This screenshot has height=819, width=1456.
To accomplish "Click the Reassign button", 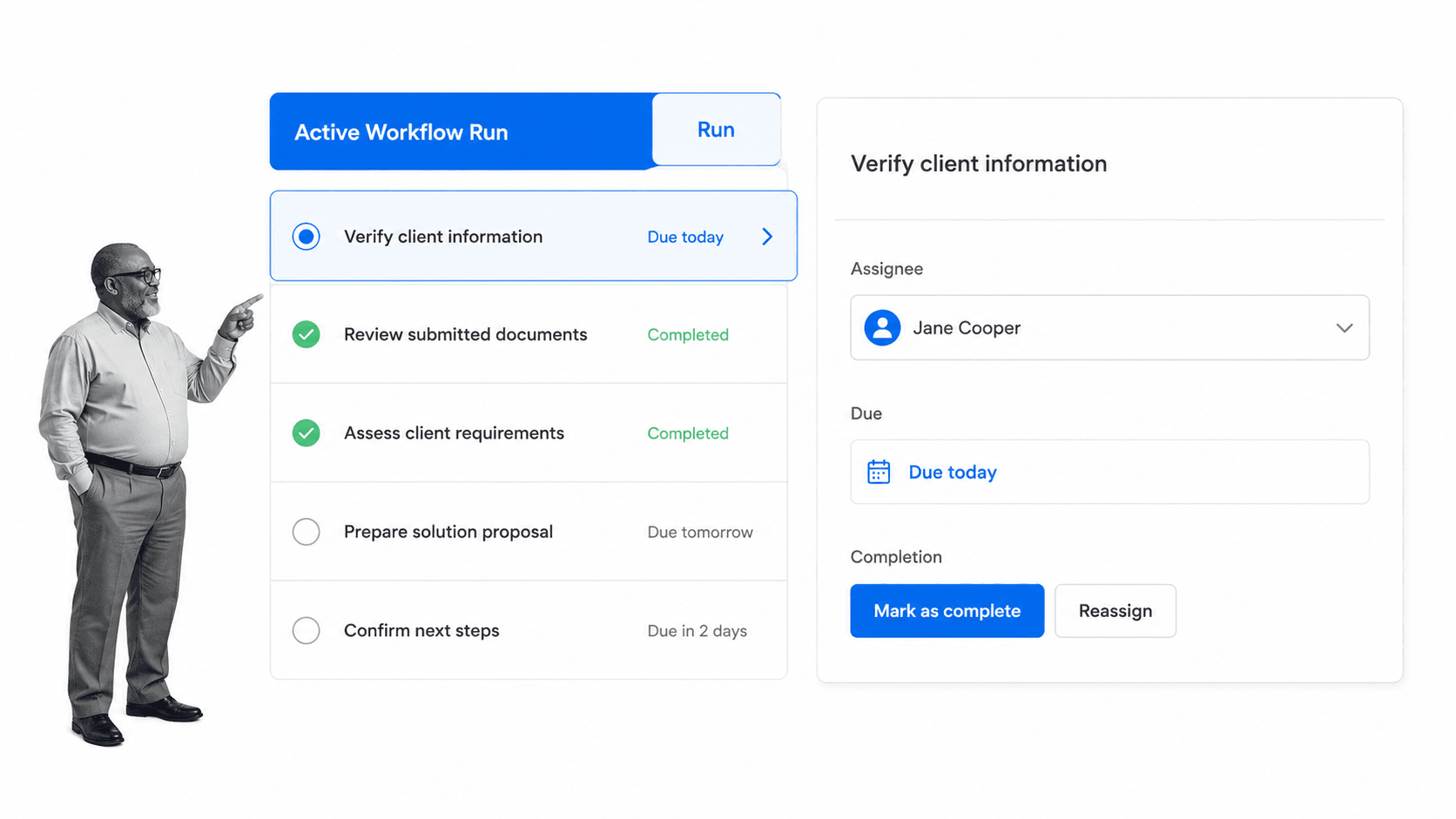I will [x=1116, y=611].
